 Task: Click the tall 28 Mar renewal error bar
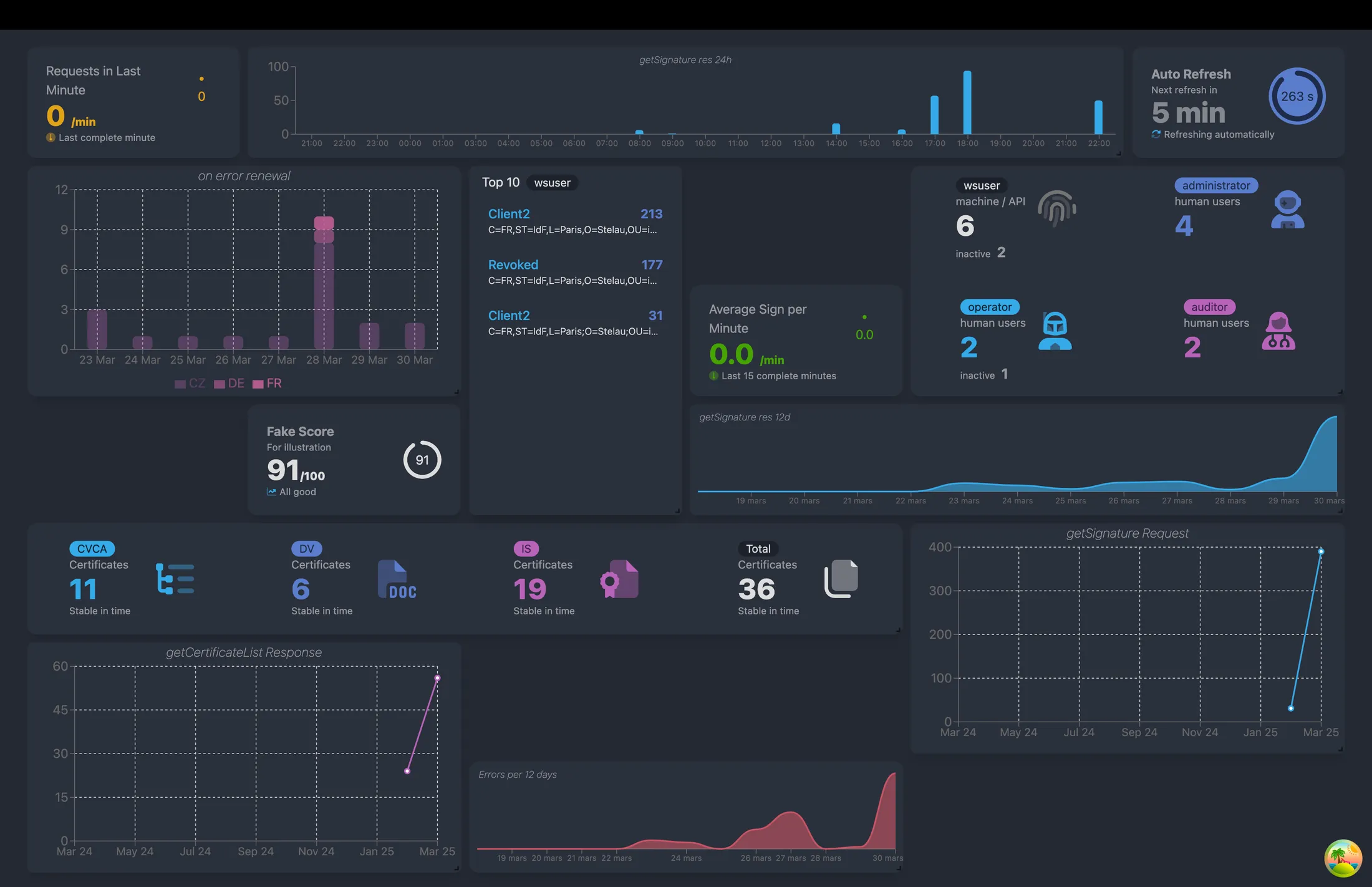pos(324,283)
